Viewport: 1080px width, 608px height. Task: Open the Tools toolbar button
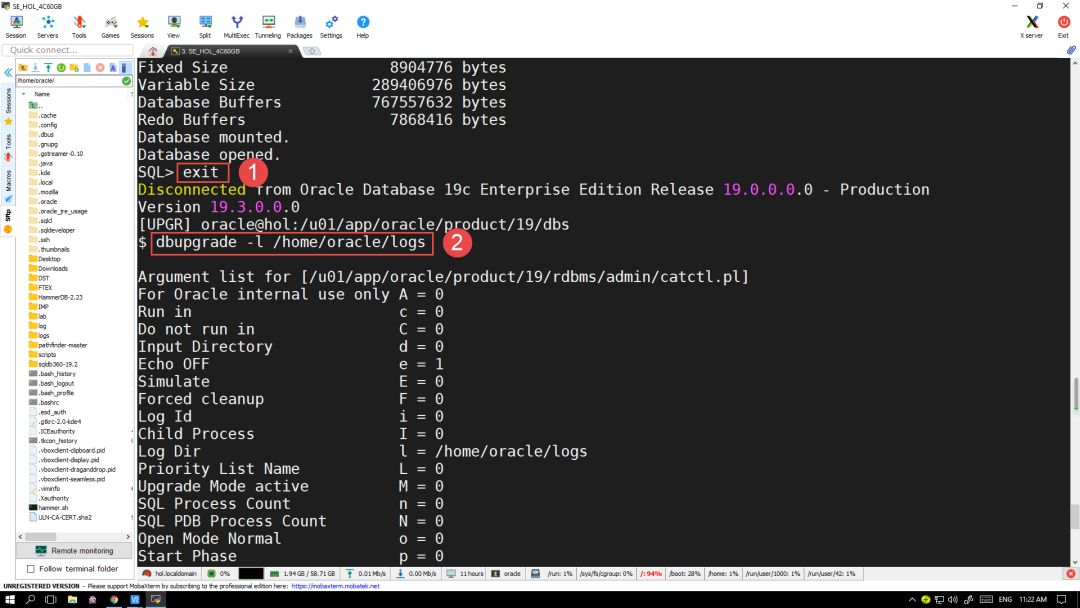(x=79, y=27)
